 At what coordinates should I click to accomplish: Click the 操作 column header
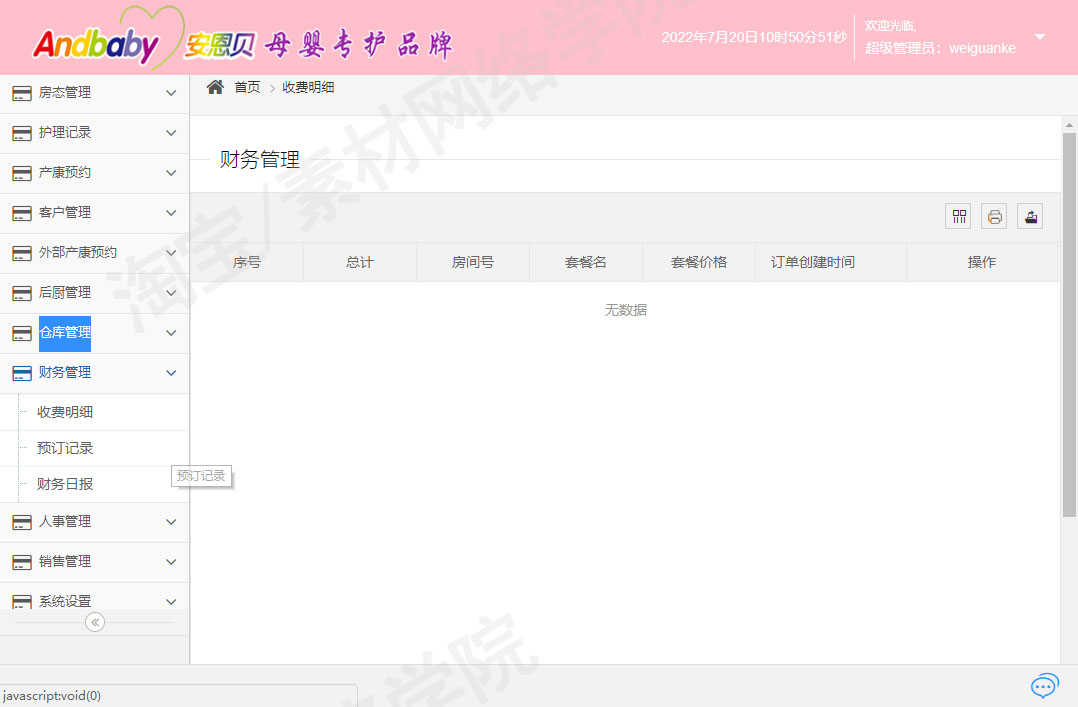pyautogui.click(x=982, y=262)
